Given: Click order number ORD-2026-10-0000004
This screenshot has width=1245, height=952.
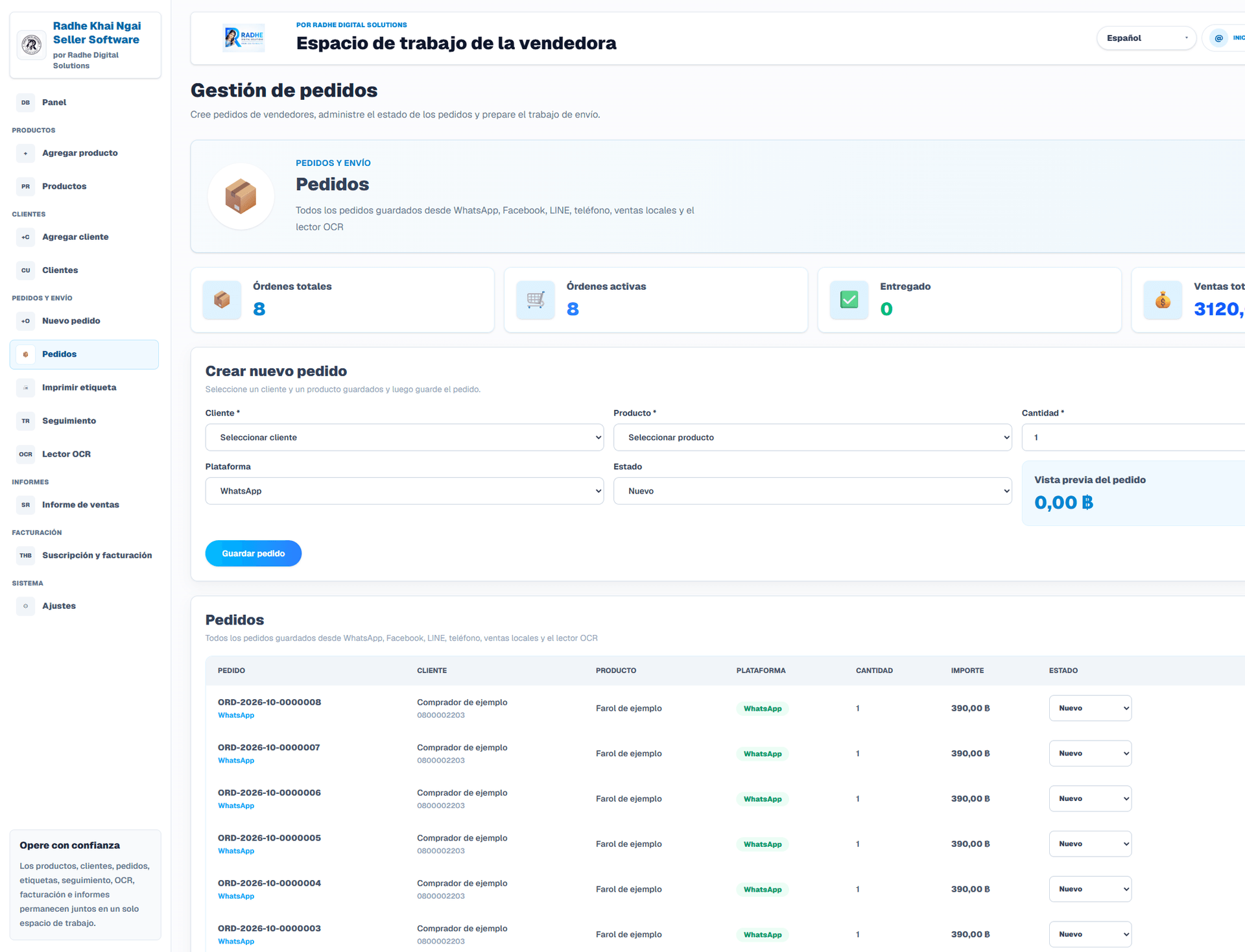Looking at the screenshot, I should point(269,883).
